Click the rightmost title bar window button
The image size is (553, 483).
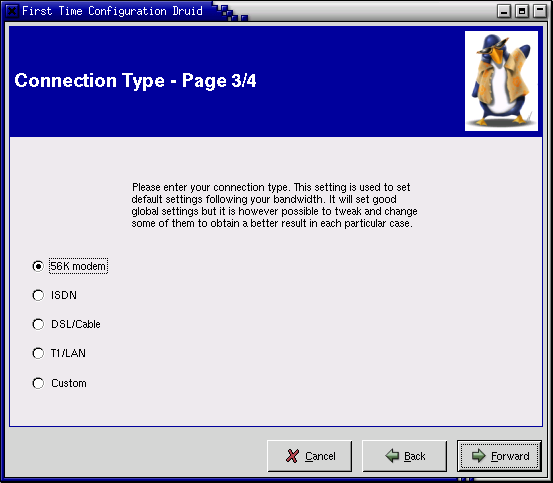pyautogui.click(x=540, y=11)
